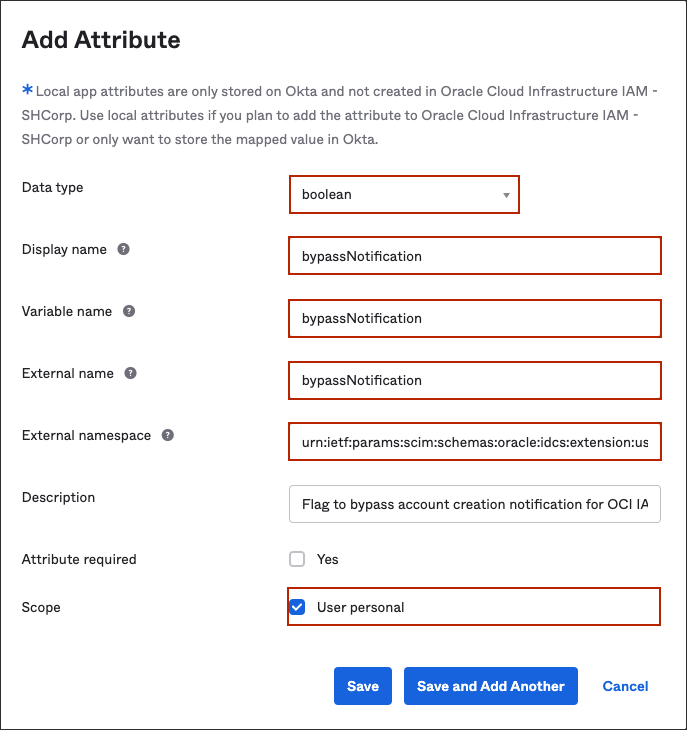Click help icon next to Display name

coord(123,249)
